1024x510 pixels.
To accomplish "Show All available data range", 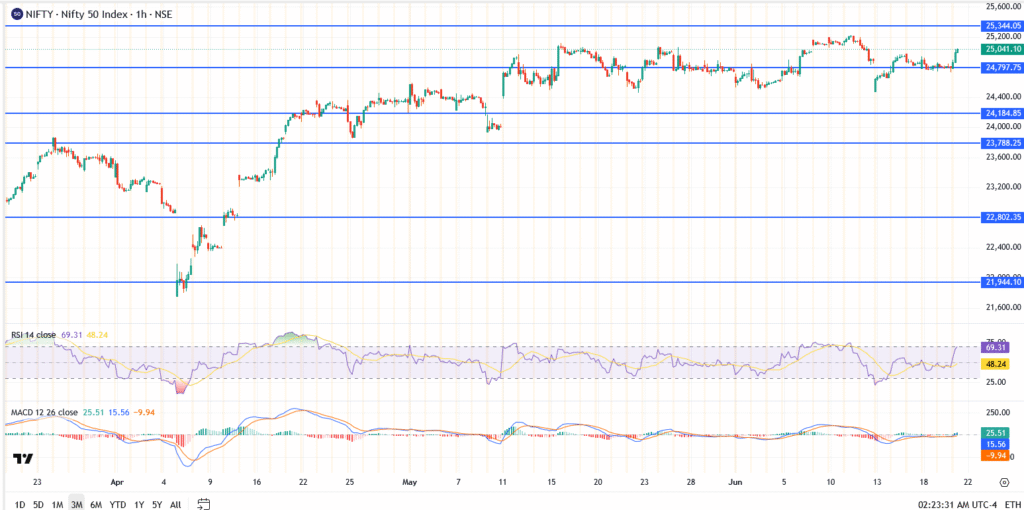I will pyautogui.click(x=175, y=504).
